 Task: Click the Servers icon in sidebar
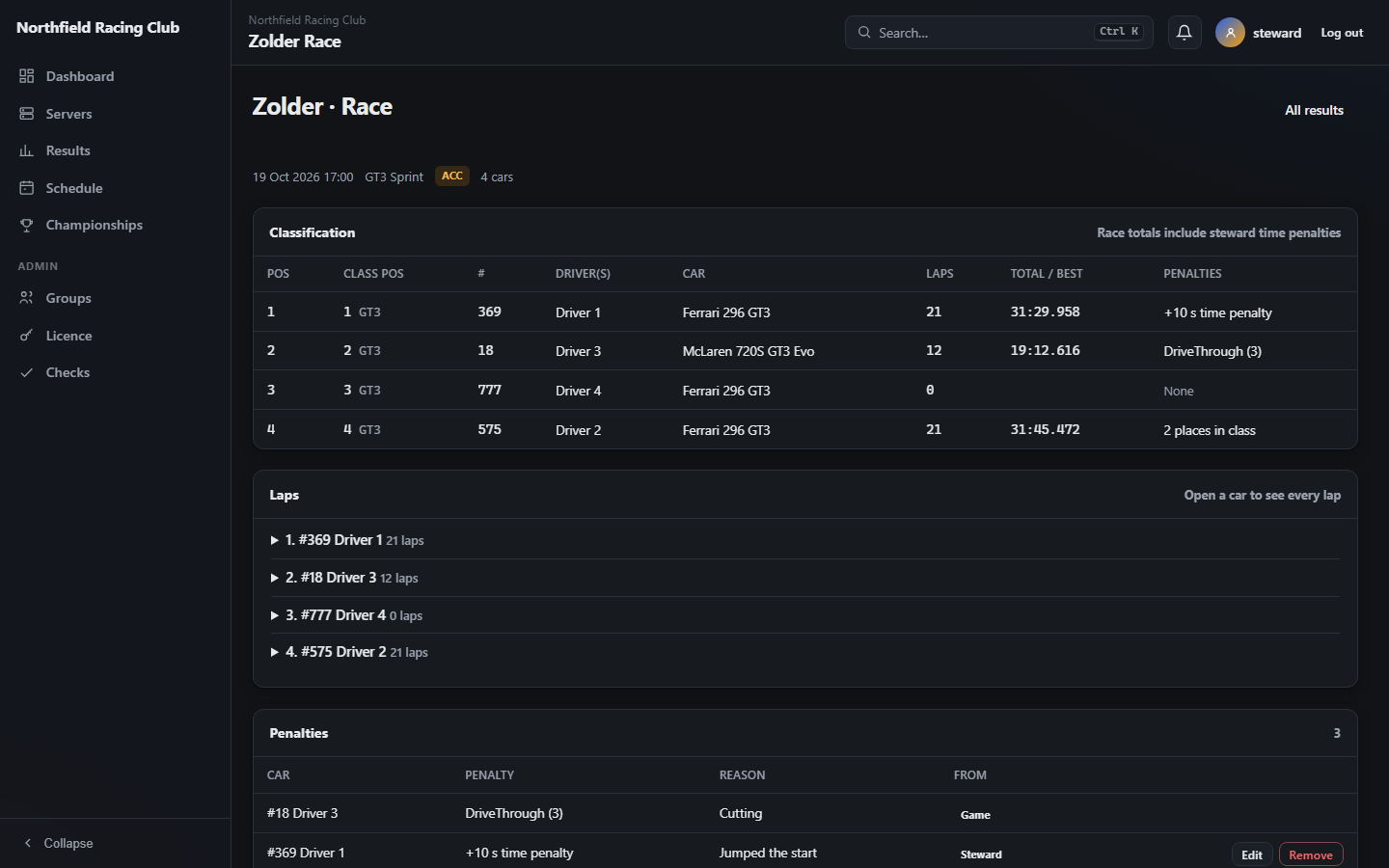27,114
